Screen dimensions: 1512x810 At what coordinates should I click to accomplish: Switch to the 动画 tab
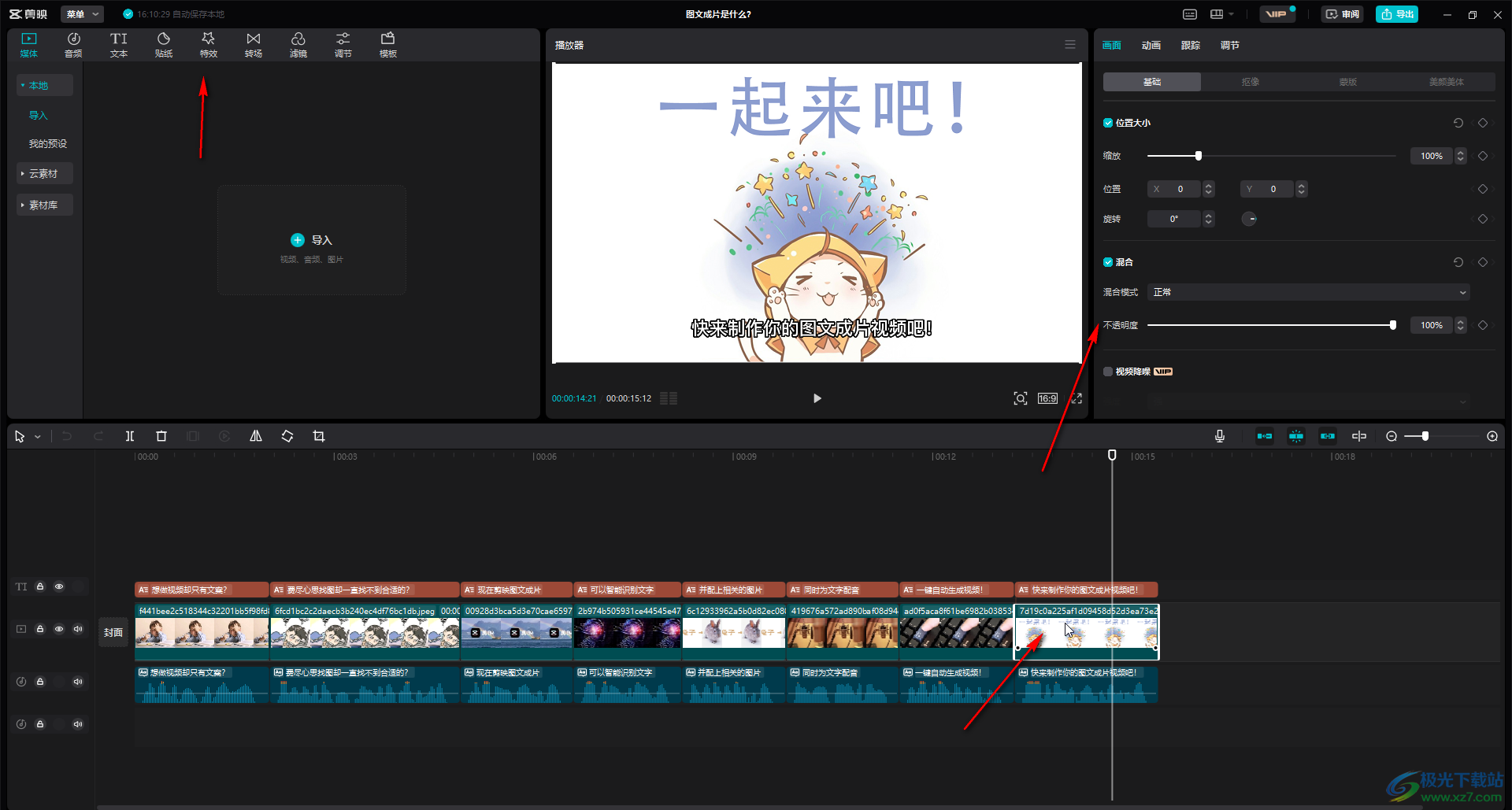click(x=1151, y=46)
